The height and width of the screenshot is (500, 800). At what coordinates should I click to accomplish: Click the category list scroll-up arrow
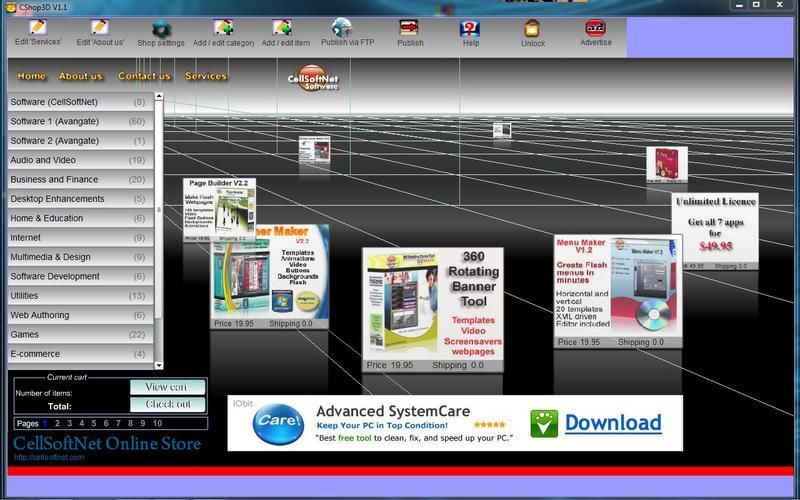click(x=159, y=96)
